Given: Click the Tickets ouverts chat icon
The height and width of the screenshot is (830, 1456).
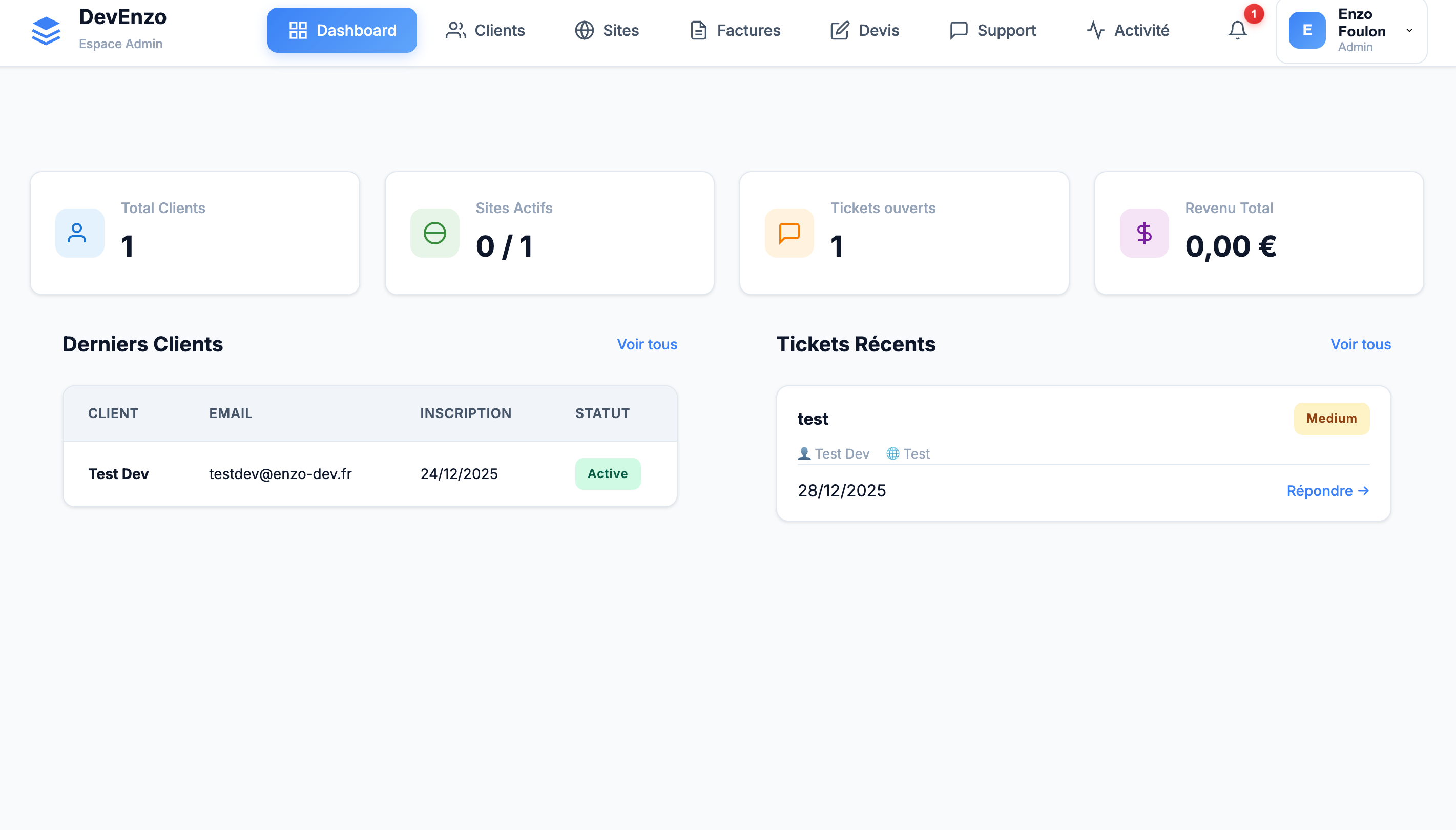Looking at the screenshot, I should point(788,233).
